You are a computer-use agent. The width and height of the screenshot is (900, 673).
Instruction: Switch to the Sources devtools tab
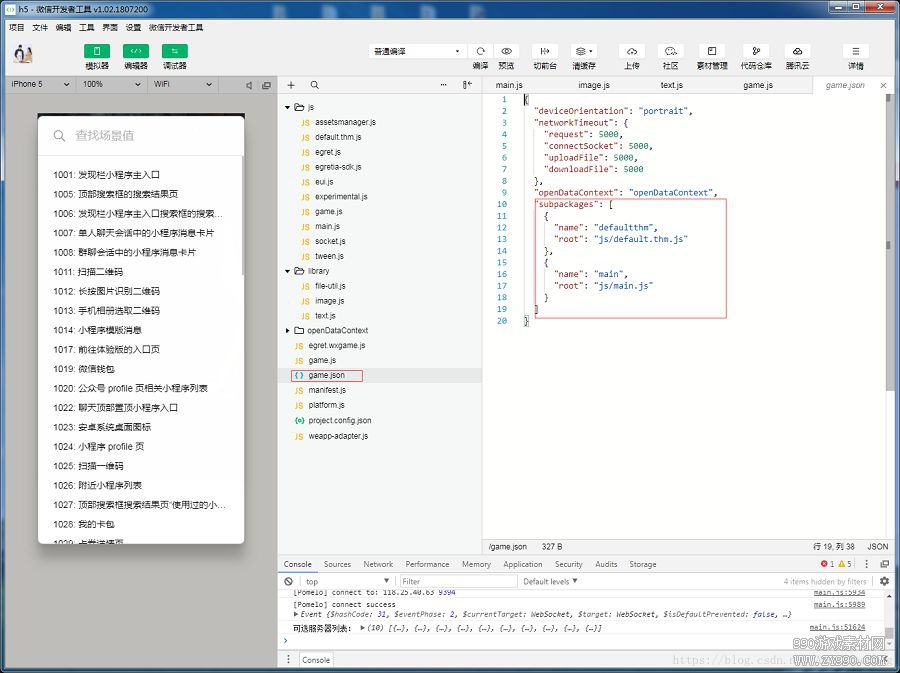[337, 564]
